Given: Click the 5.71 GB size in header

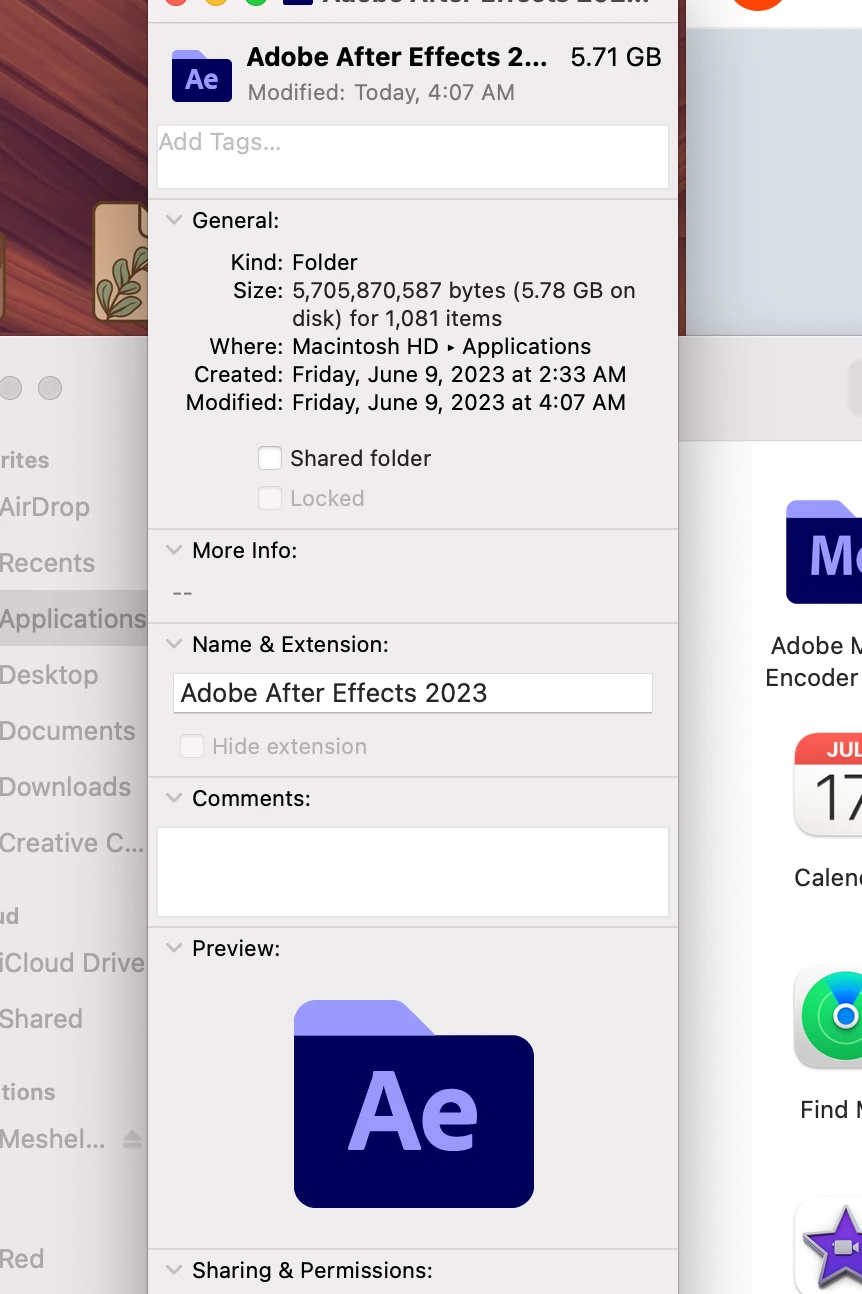Looking at the screenshot, I should [x=616, y=57].
